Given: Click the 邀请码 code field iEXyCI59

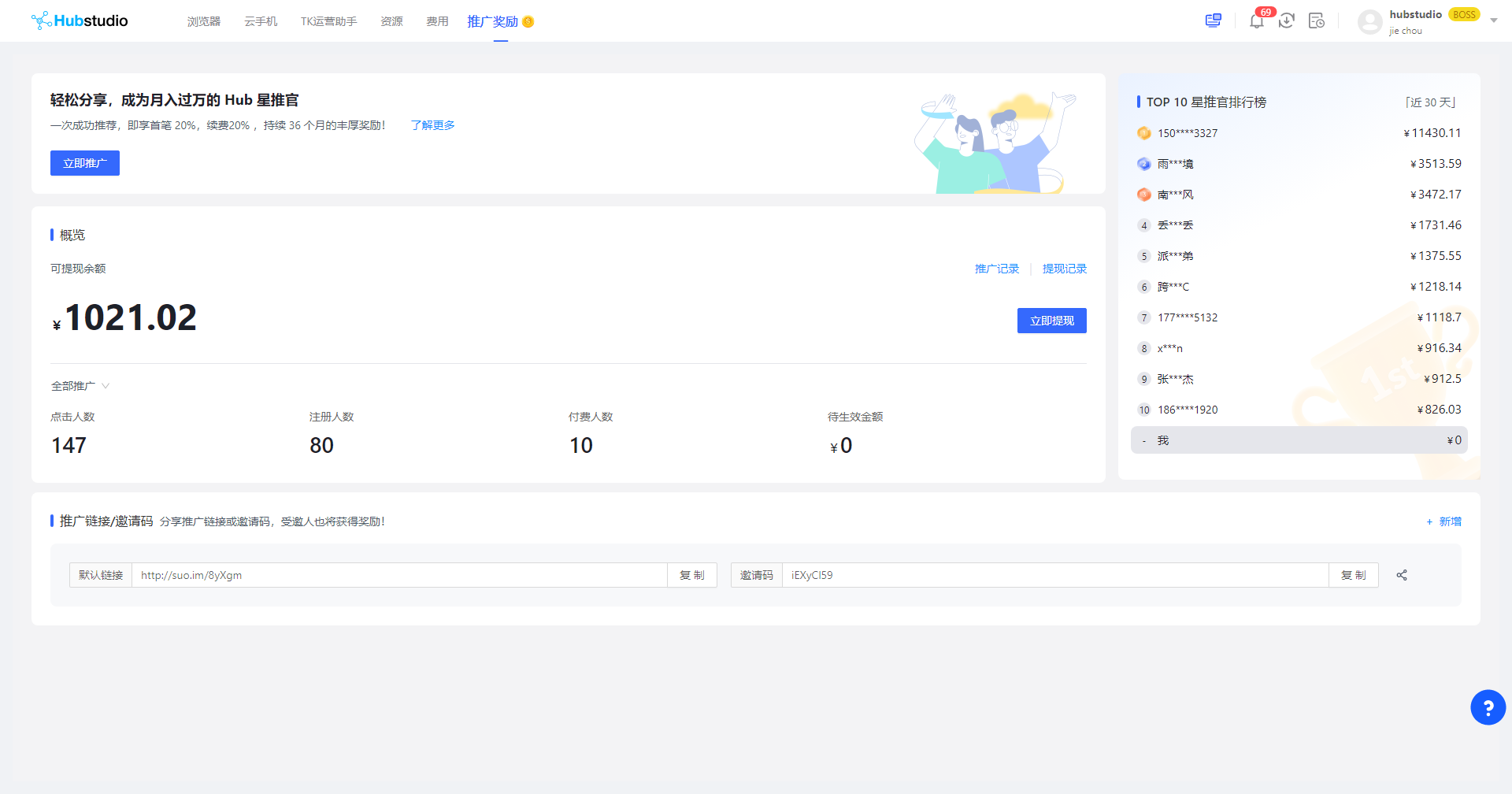Looking at the screenshot, I should [1055, 575].
